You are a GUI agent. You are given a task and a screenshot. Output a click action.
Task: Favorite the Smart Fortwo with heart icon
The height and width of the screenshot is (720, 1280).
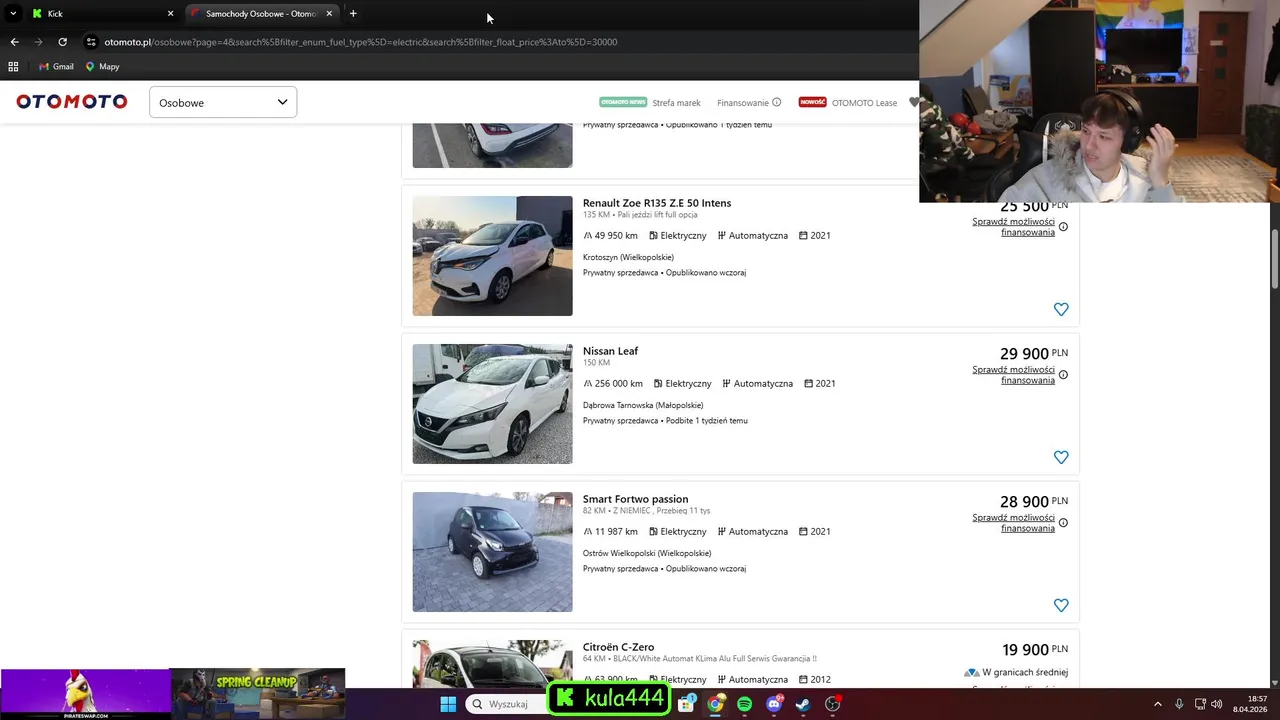coord(1061,605)
